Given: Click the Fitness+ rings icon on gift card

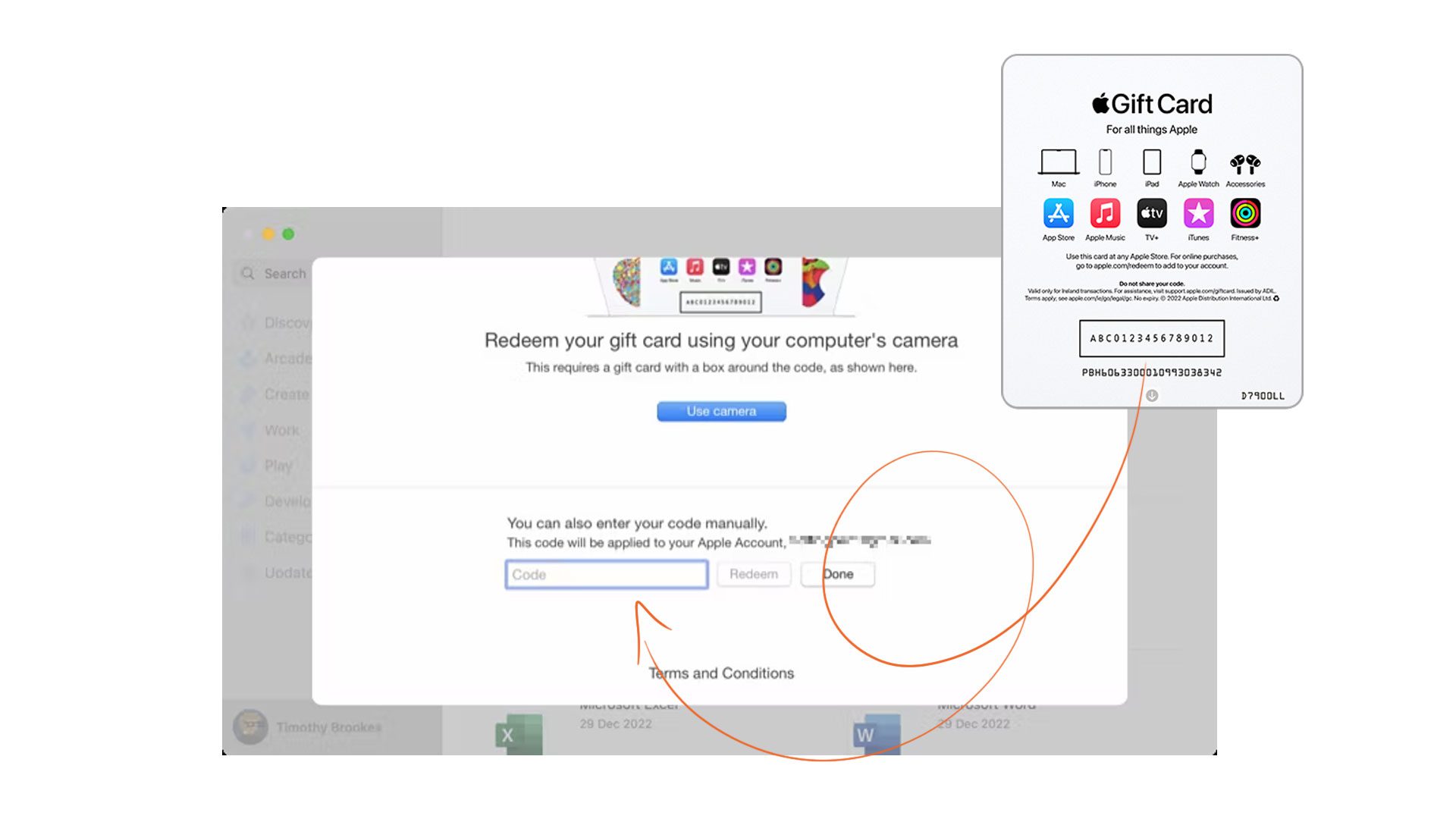Looking at the screenshot, I should tap(1245, 213).
